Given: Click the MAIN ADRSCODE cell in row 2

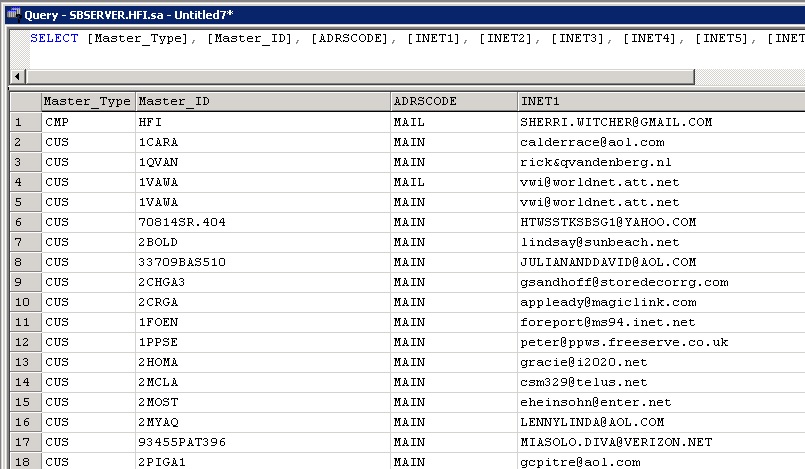Looking at the screenshot, I should (454, 142).
